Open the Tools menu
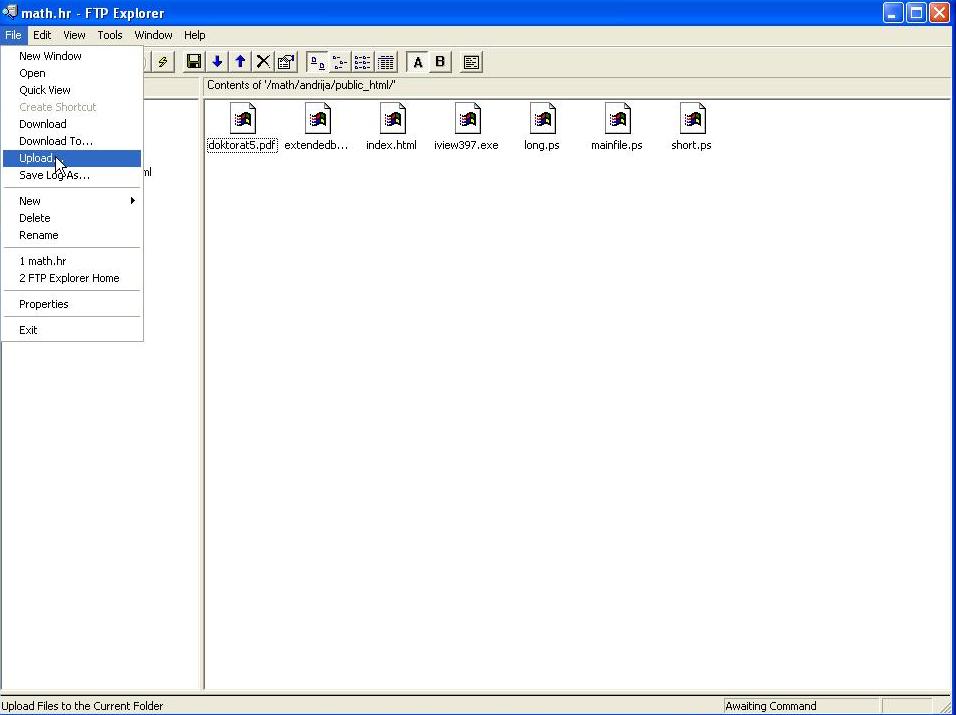The width and height of the screenshot is (956, 715). [110, 35]
